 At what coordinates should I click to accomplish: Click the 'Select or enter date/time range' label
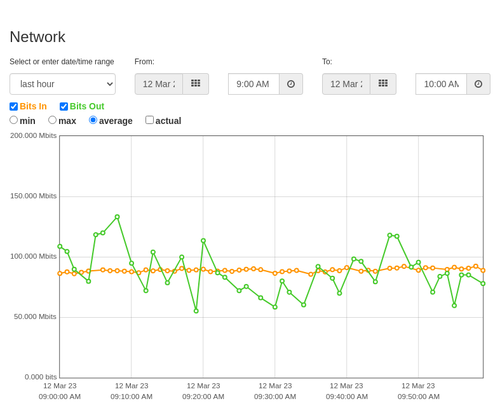point(62,62)
